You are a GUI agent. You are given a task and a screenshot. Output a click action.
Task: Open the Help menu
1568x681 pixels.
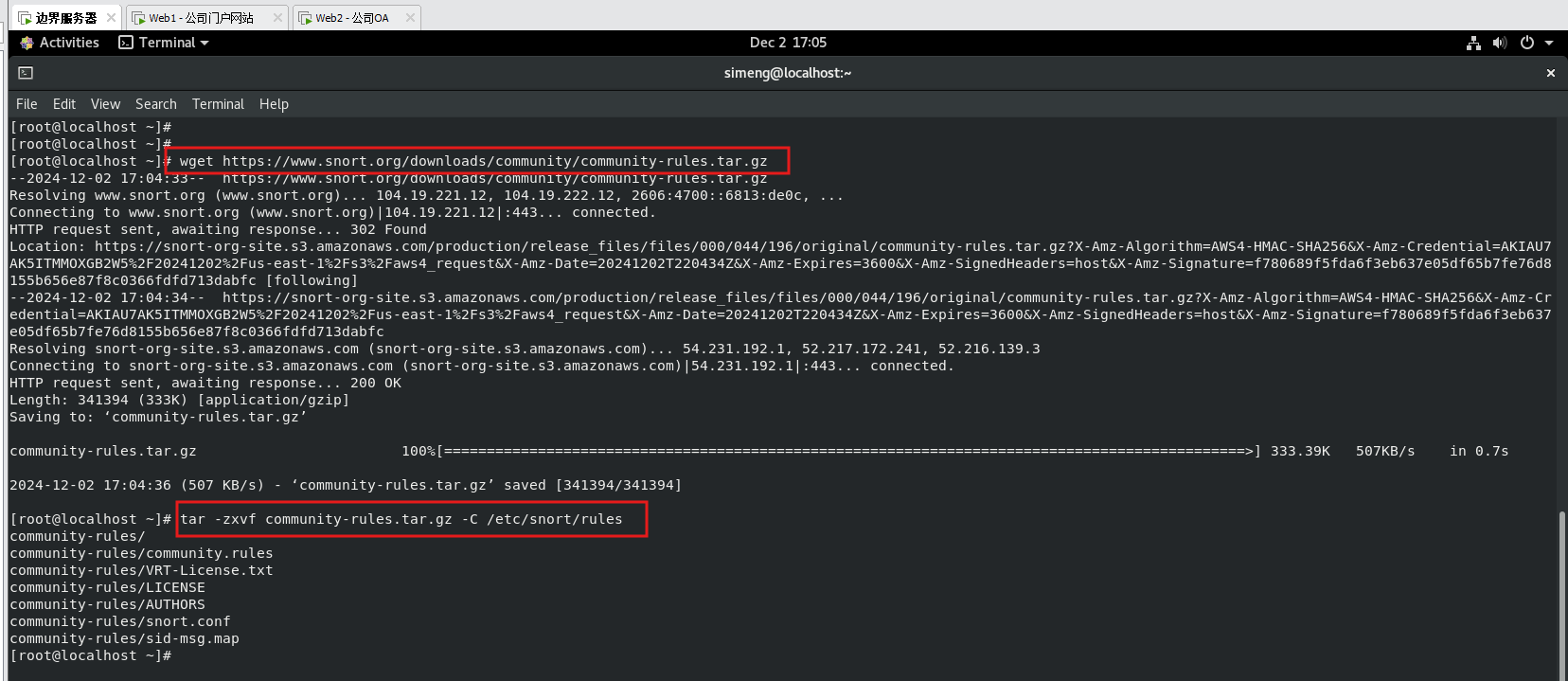pyautogui.click(x=274, y=104)
